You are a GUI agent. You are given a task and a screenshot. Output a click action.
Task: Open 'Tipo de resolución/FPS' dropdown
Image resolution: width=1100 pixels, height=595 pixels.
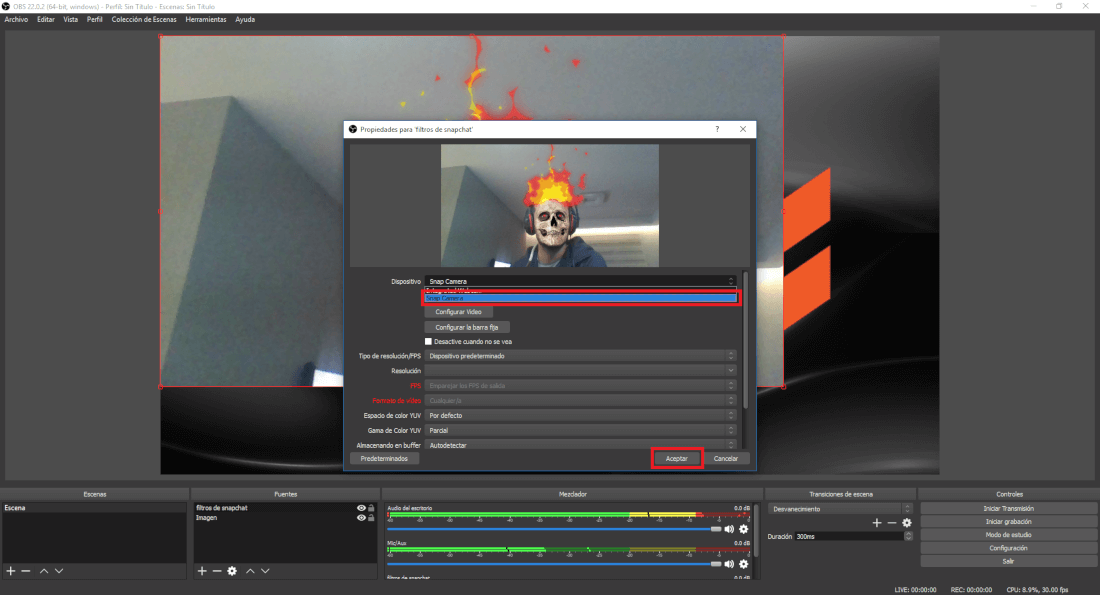click(581, 356)
